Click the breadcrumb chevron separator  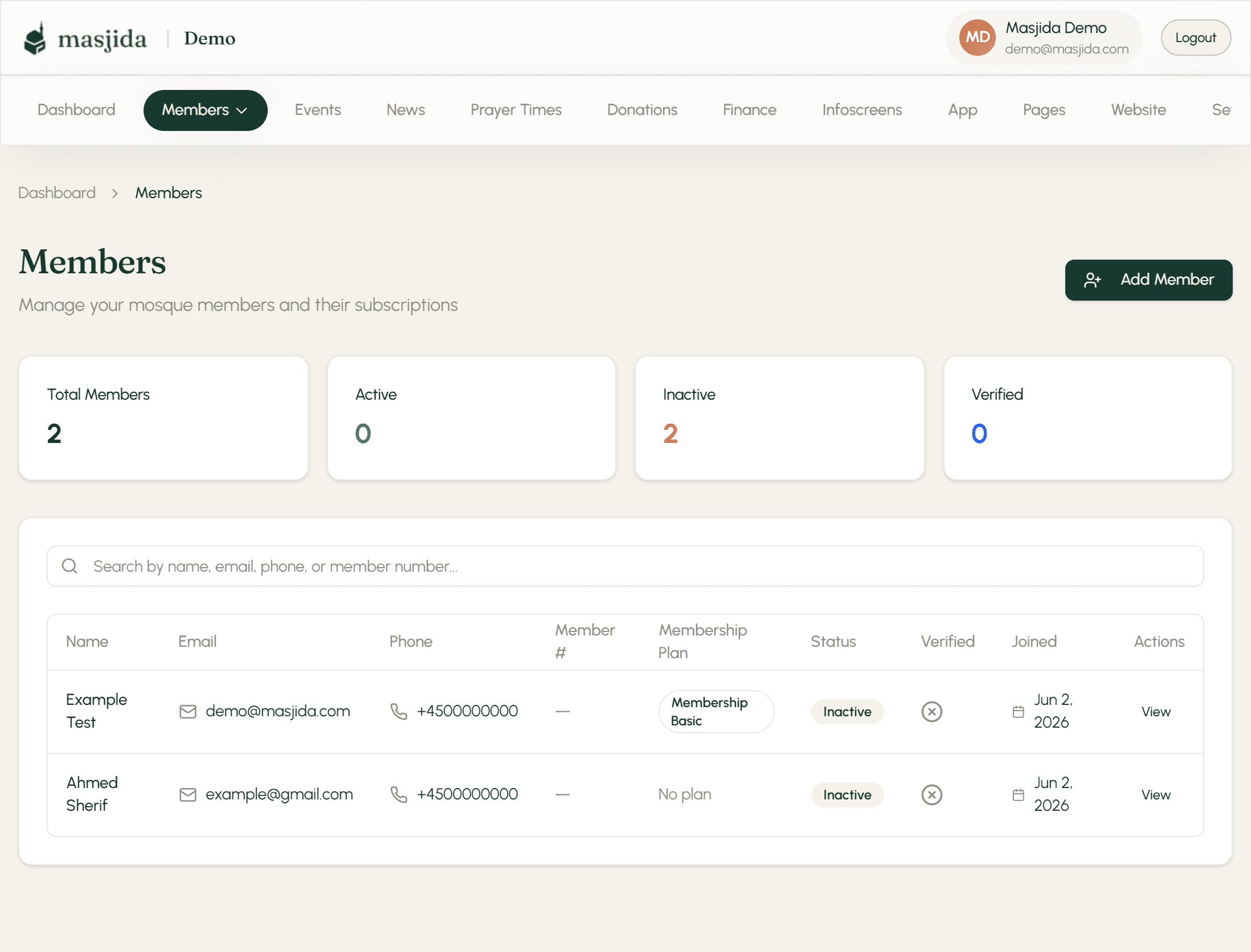115,194
